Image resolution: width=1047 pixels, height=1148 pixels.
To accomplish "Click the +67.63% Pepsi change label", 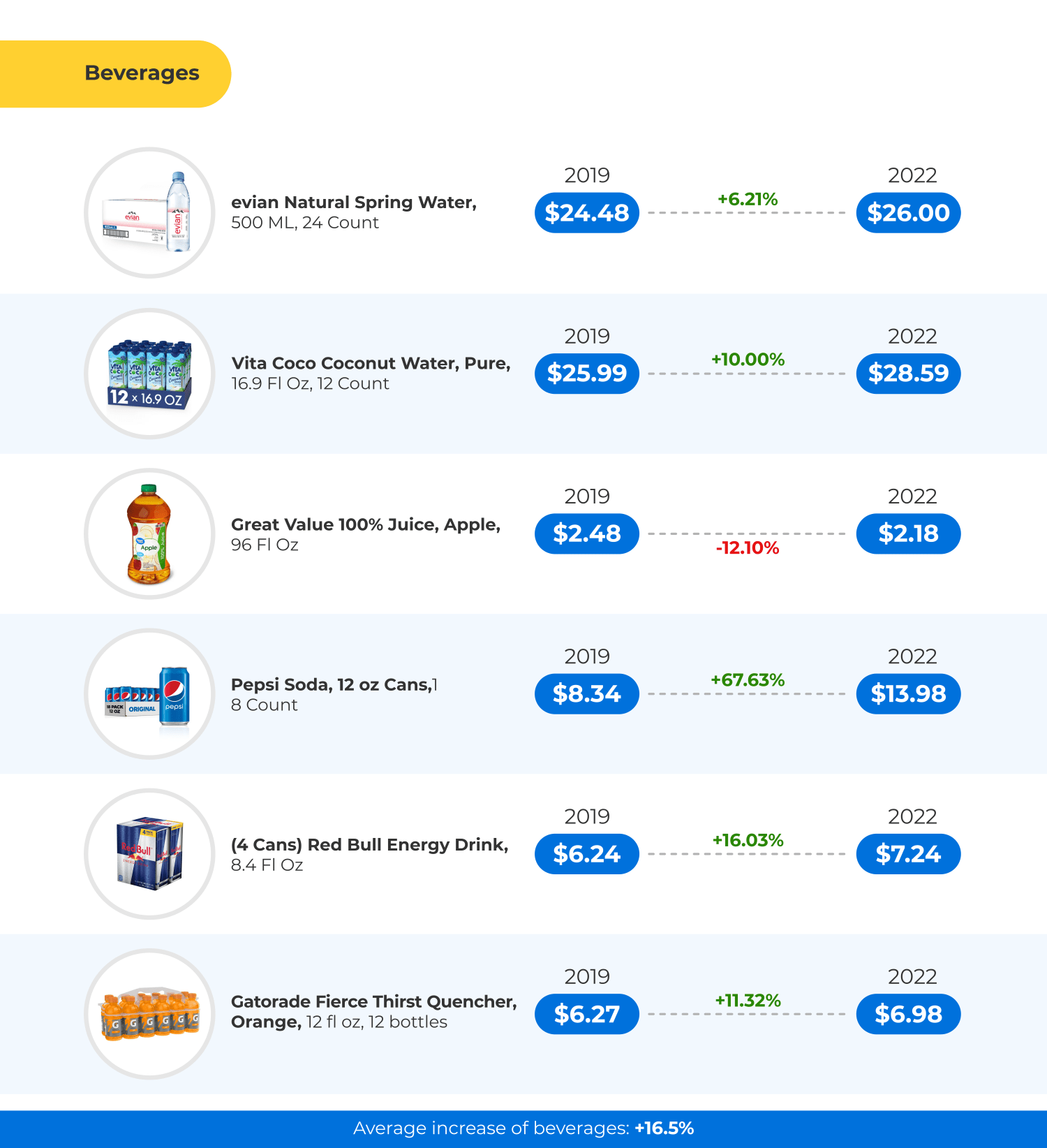I will click(x=747, y=680).
